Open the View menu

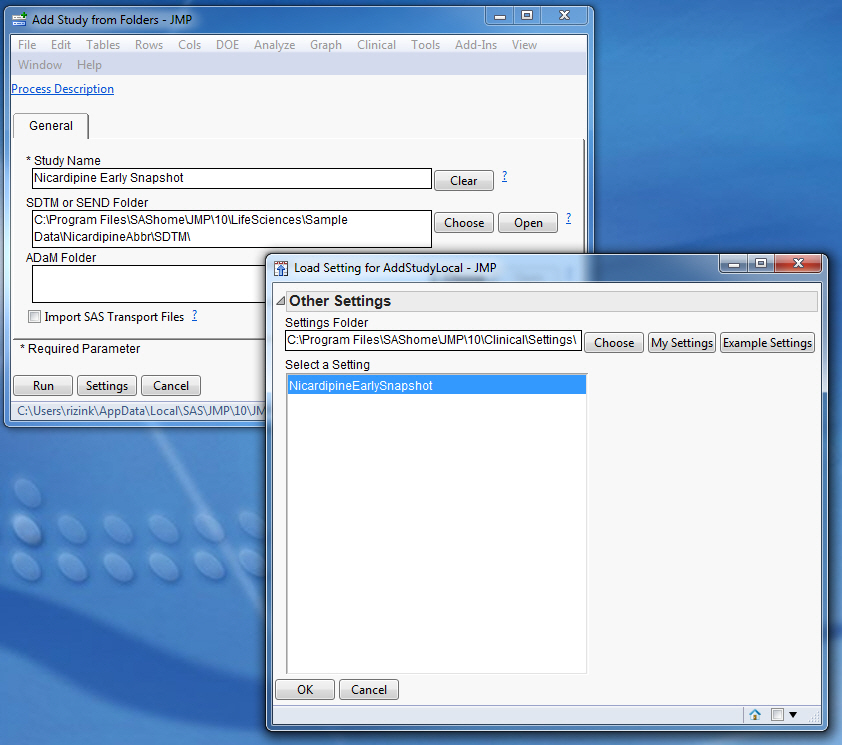click(524, 45)
